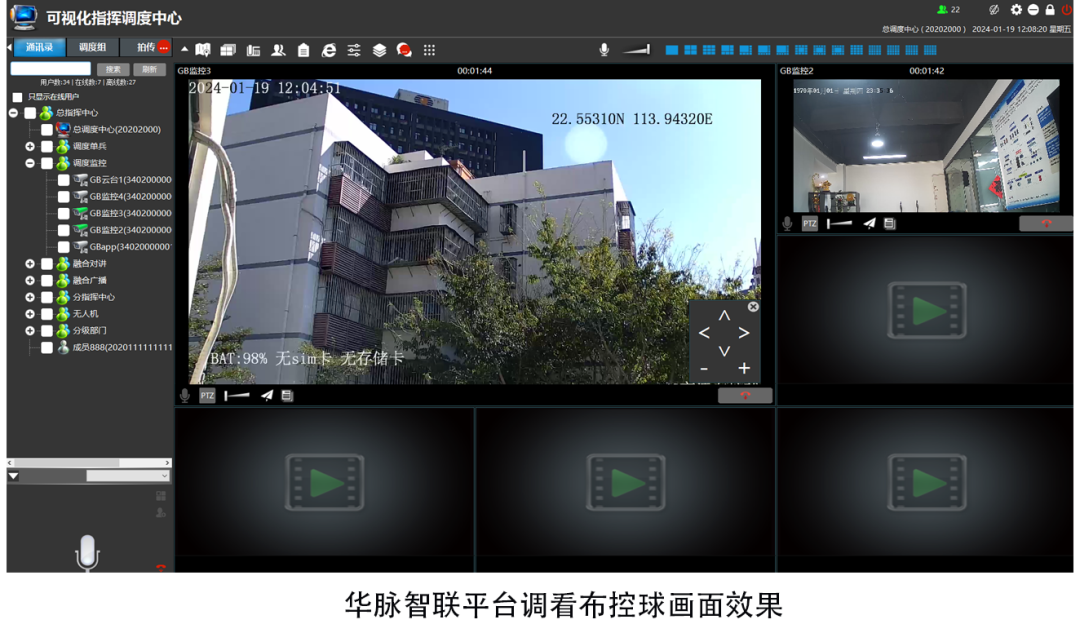The image size is (1080, 624).
Task: Click the red power icon
Action: [1066, 10]
